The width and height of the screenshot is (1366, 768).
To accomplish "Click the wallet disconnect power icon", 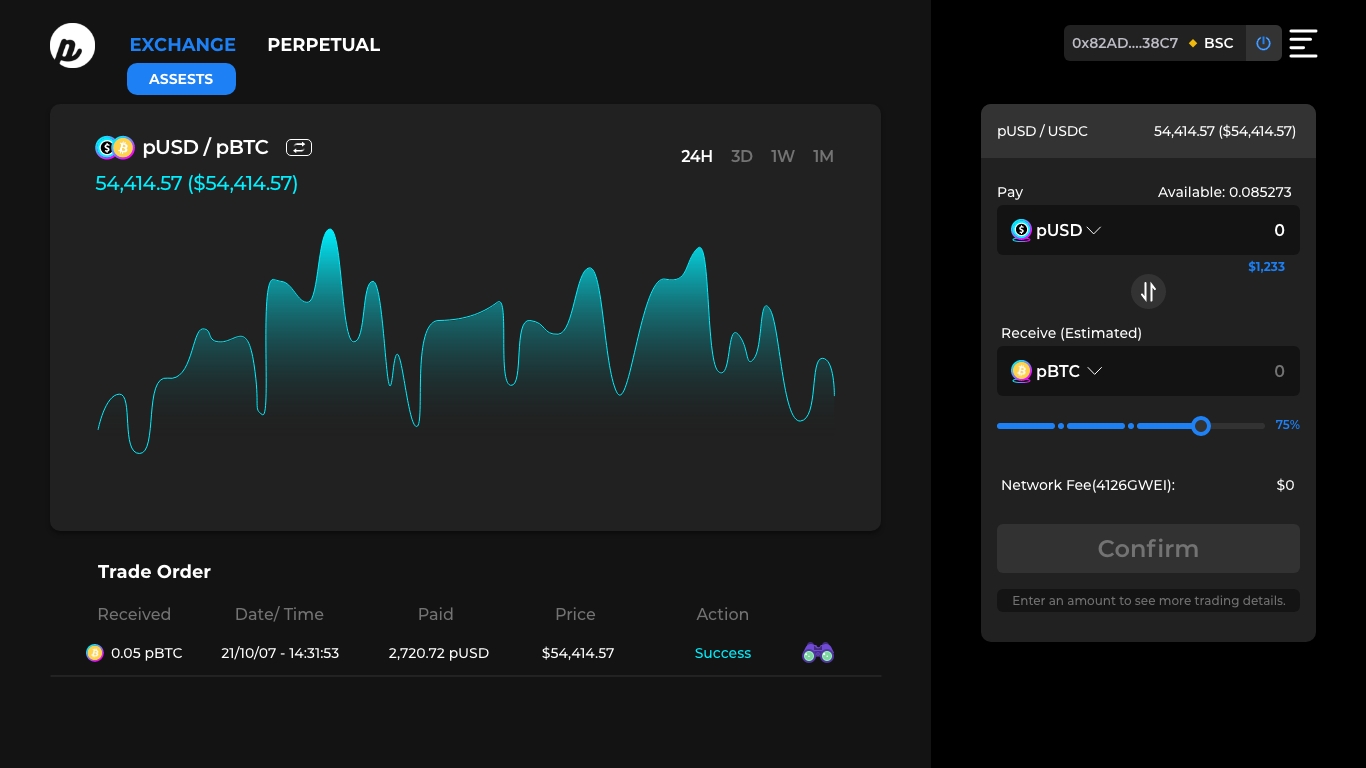I will (x=1263, y=44).
